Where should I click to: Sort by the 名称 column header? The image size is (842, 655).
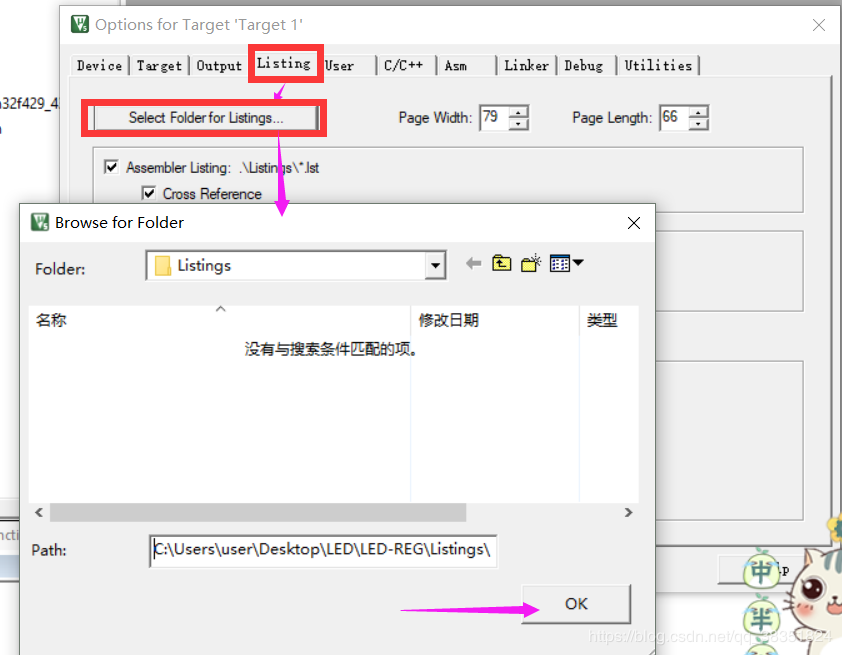tap(220, 320)
